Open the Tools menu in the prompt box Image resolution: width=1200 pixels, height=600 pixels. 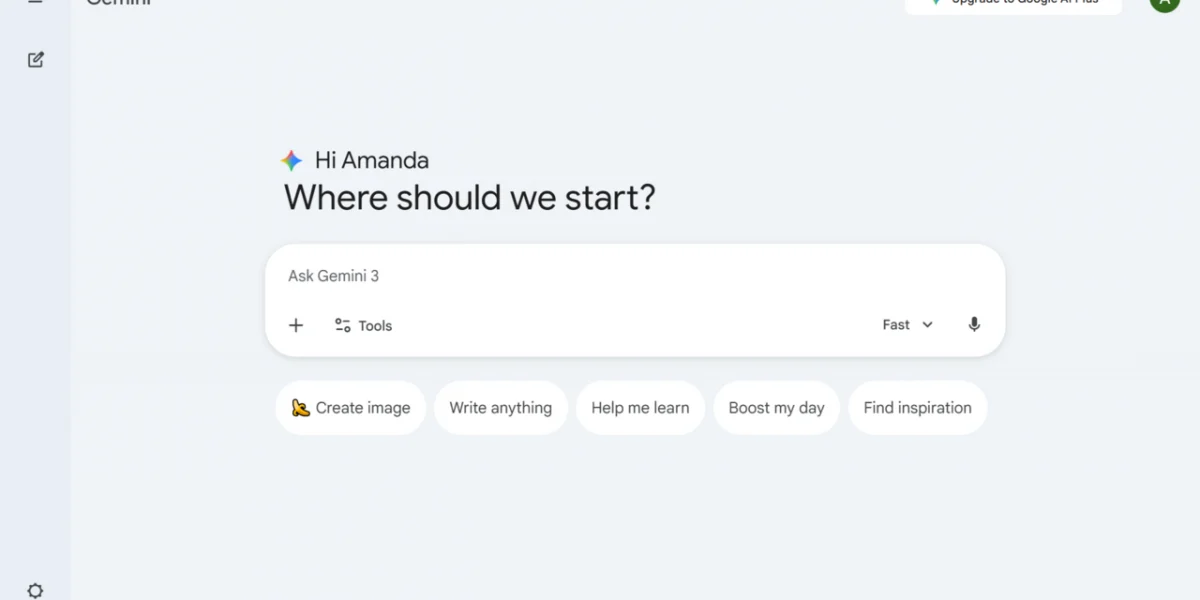click(x=363, y=325)
